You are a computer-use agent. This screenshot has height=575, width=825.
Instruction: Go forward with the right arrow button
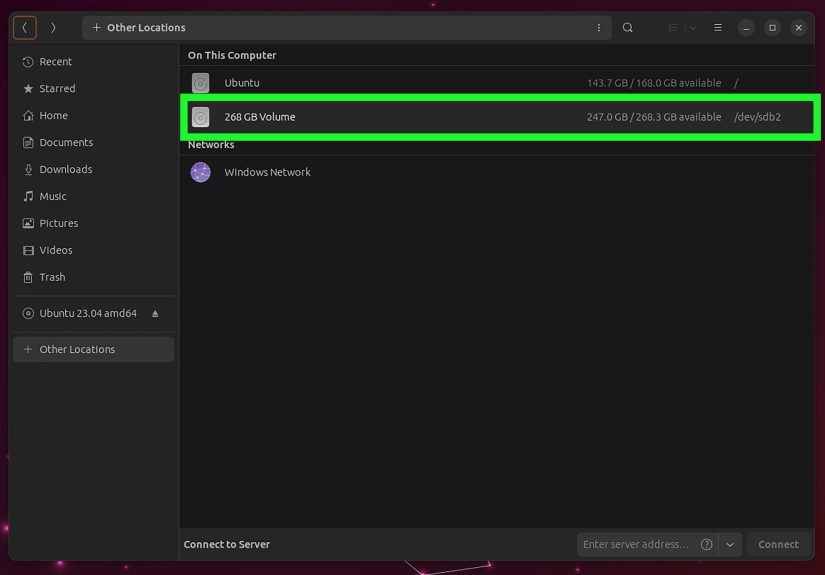coord(53,27)
